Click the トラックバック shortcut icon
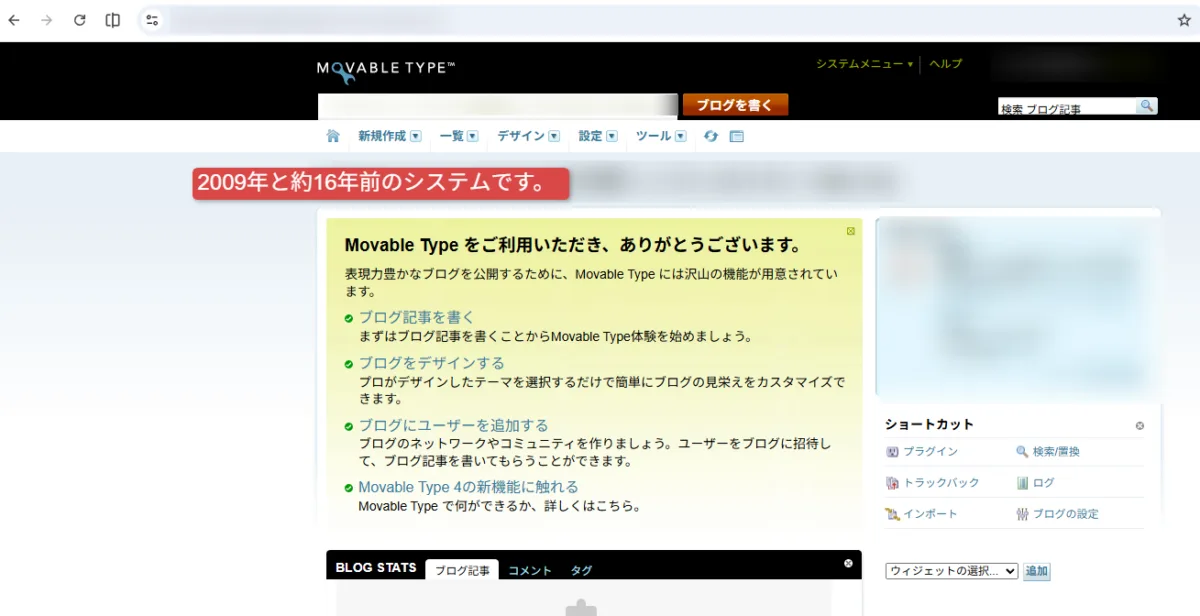The height and width of the screenshot is (616, 1200). tap(893, 483)
